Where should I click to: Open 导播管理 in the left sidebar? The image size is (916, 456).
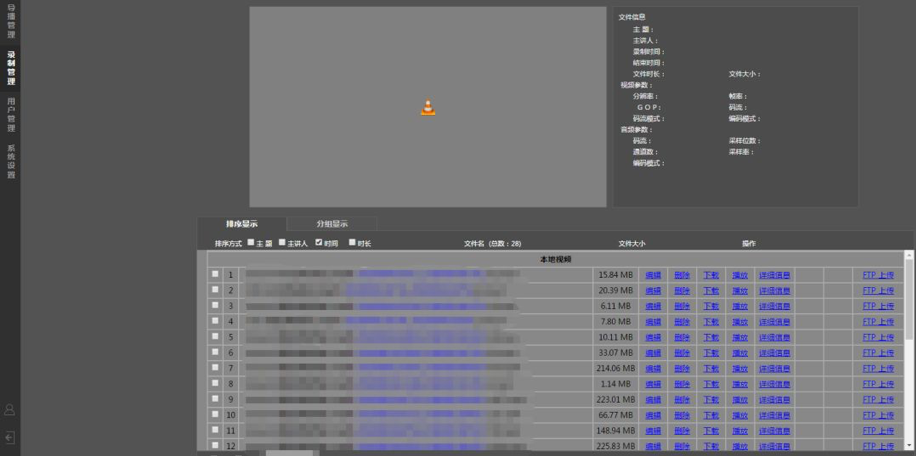(11, 21)
